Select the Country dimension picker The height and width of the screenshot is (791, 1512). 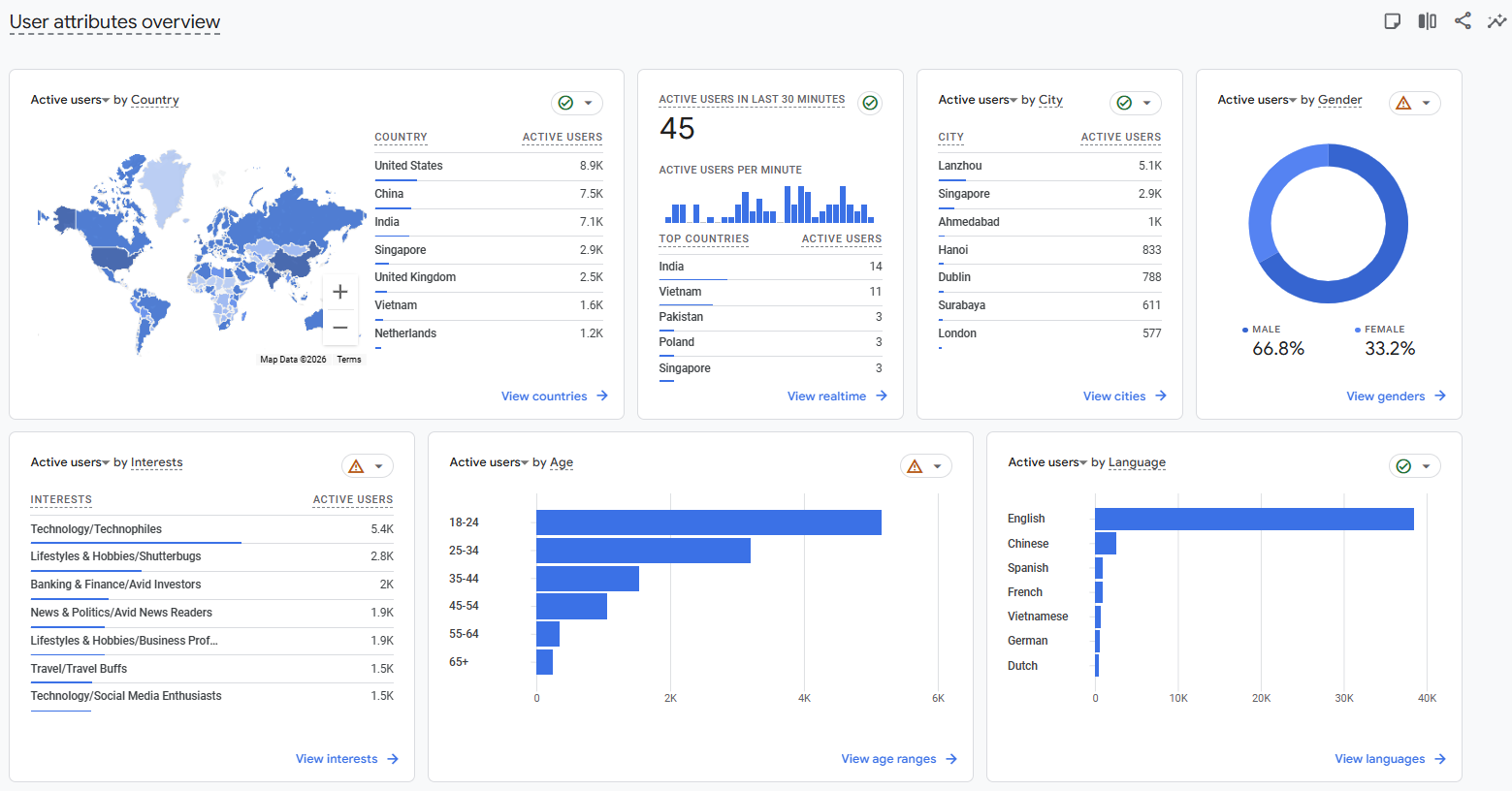[x=155, y=100]
